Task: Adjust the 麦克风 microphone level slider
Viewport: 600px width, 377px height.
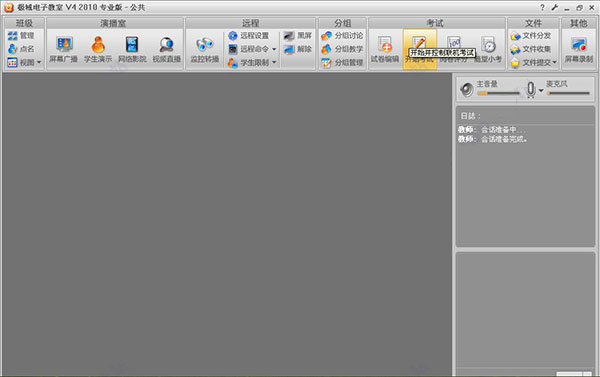Action: (x=569, y=93)
